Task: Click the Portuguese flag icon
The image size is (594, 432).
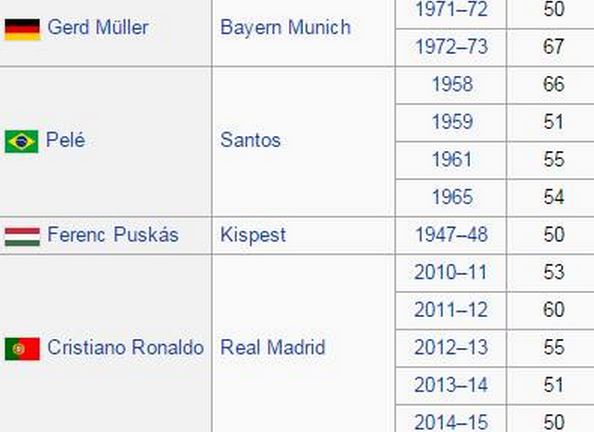Action: pos(22,349)
